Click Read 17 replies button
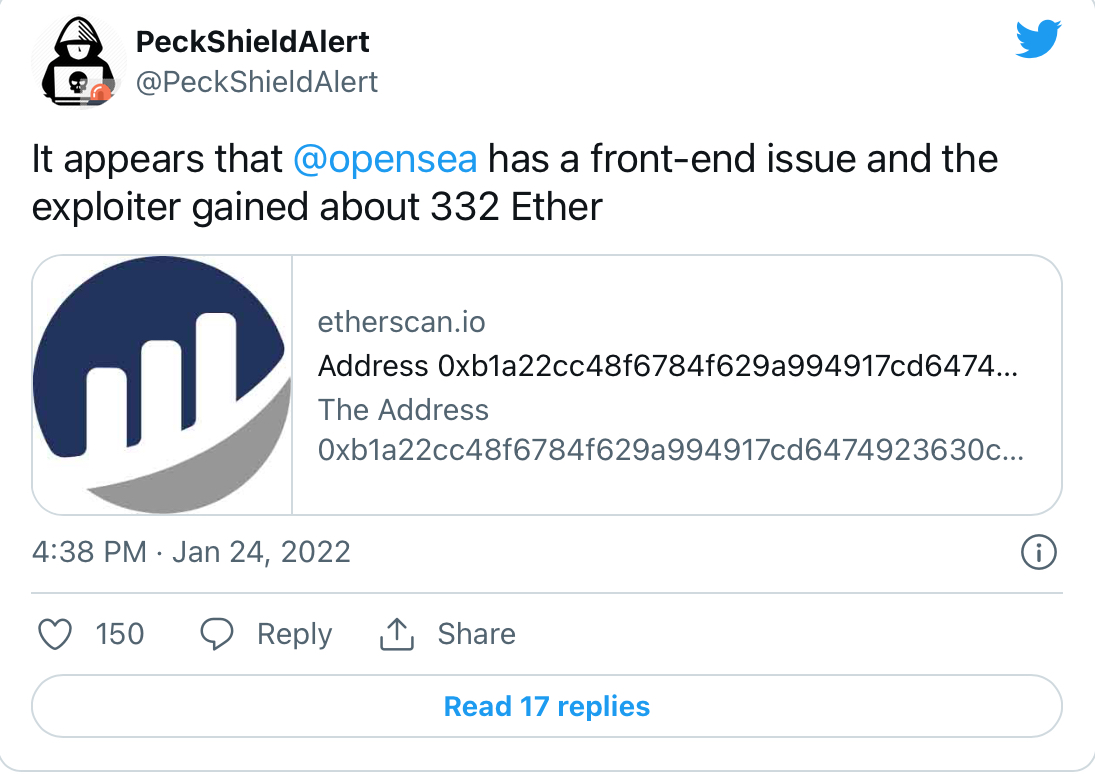The height and width of the screenshot is (774, 1095). pyautogui.click(x=547, y=707)
